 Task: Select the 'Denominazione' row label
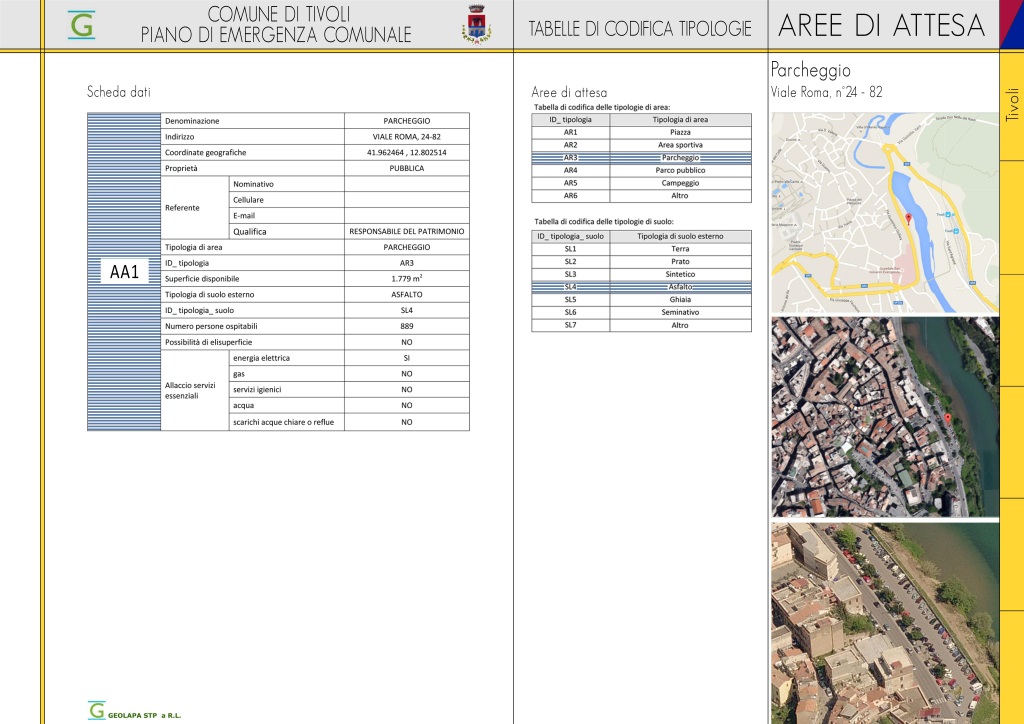coord(192,121)
